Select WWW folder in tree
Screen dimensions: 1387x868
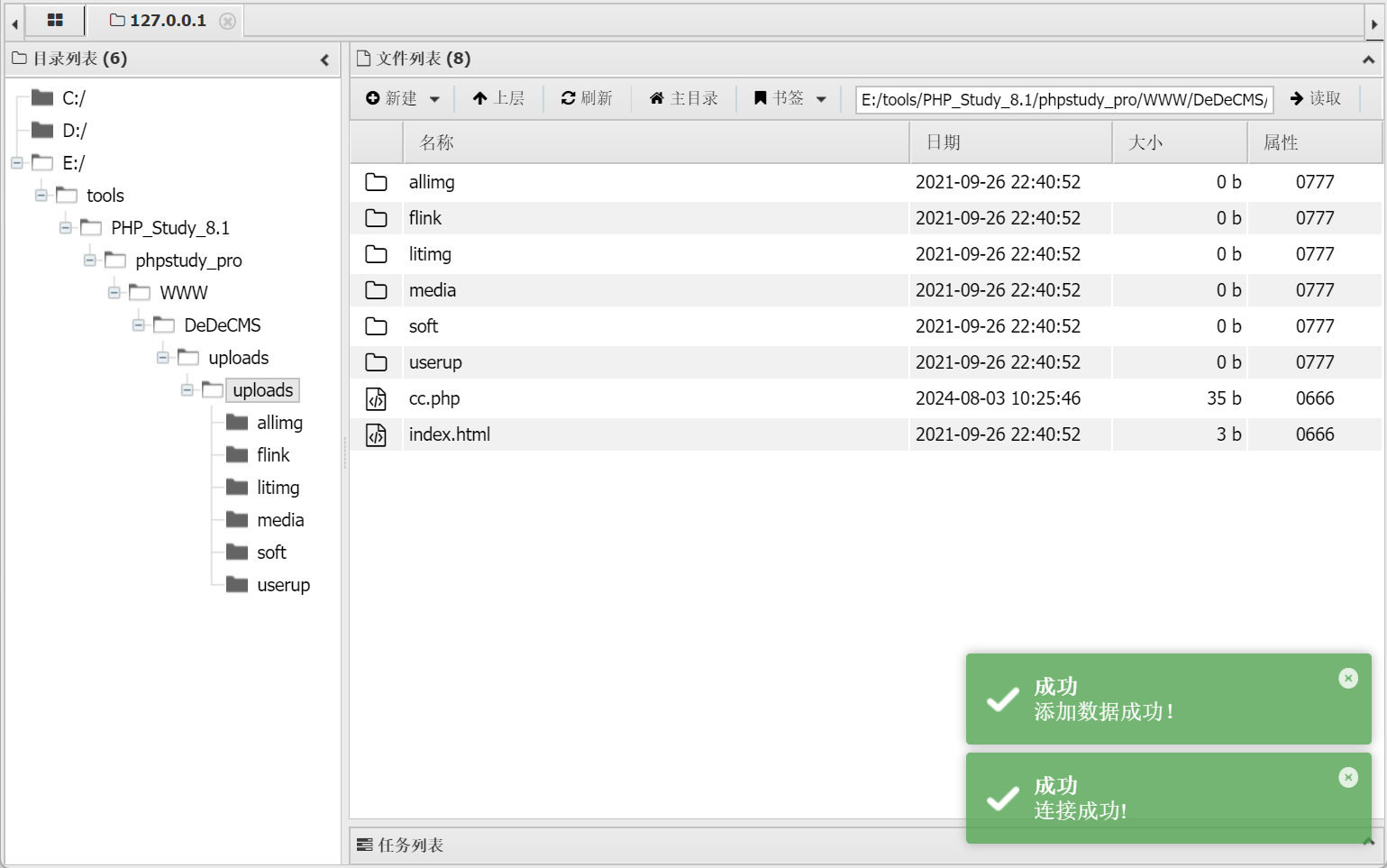[184, 293]
